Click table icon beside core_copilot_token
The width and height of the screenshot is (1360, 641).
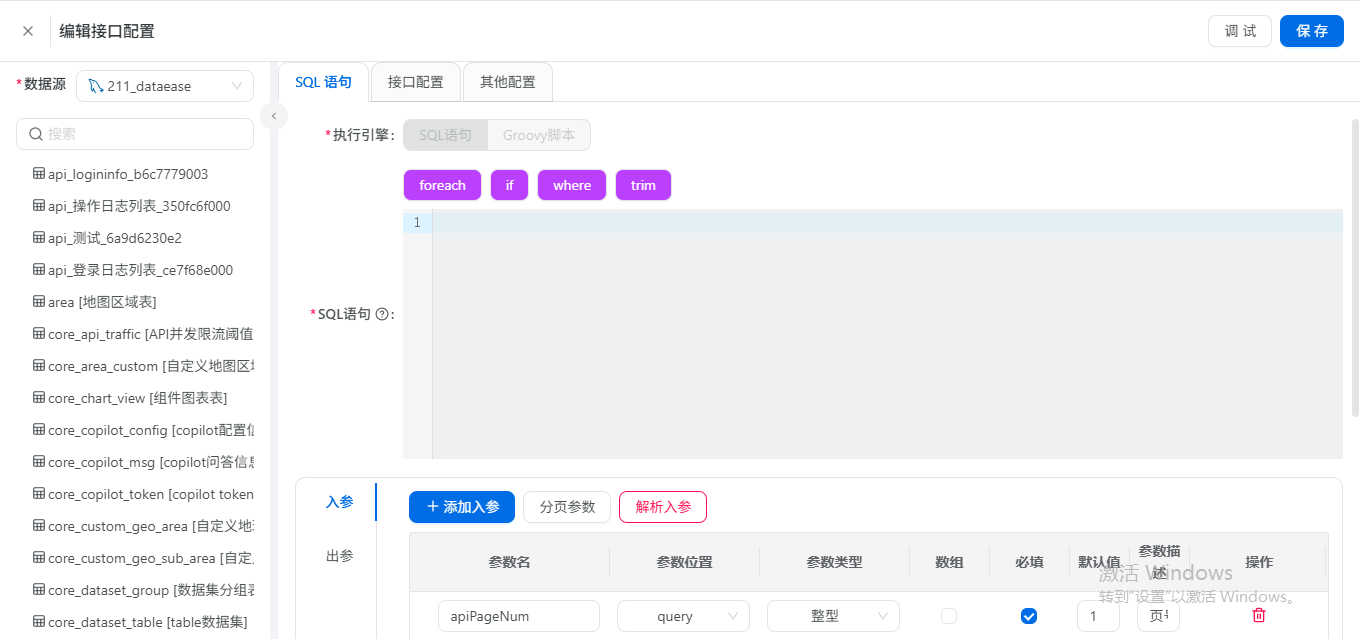39,494
